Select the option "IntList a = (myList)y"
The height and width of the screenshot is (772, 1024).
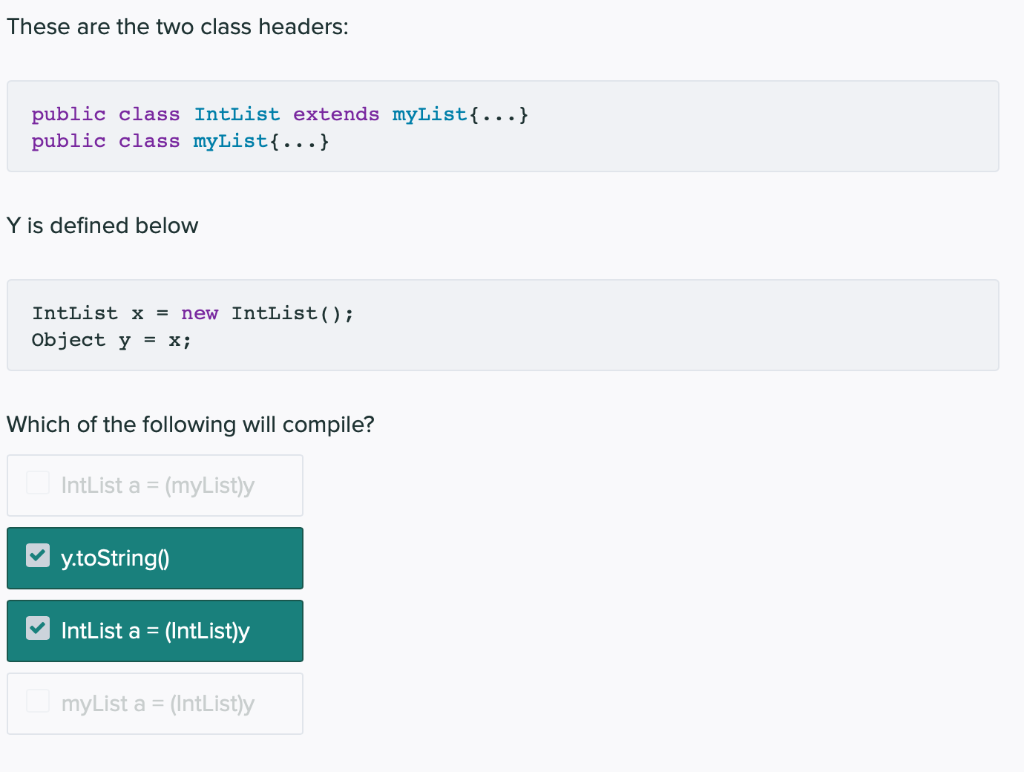155,485
